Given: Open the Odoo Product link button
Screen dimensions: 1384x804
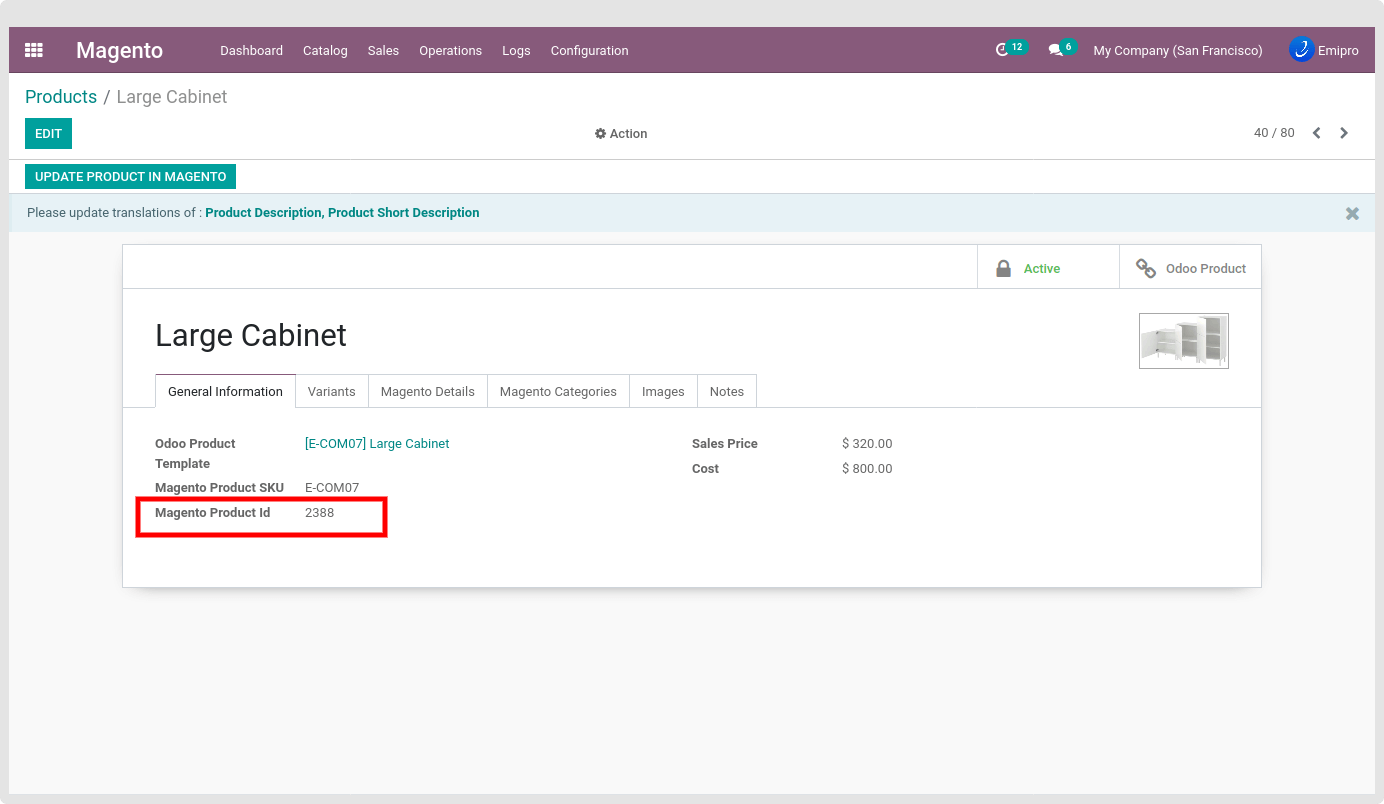Looking at the screenshot, I should click(1190, 268).
